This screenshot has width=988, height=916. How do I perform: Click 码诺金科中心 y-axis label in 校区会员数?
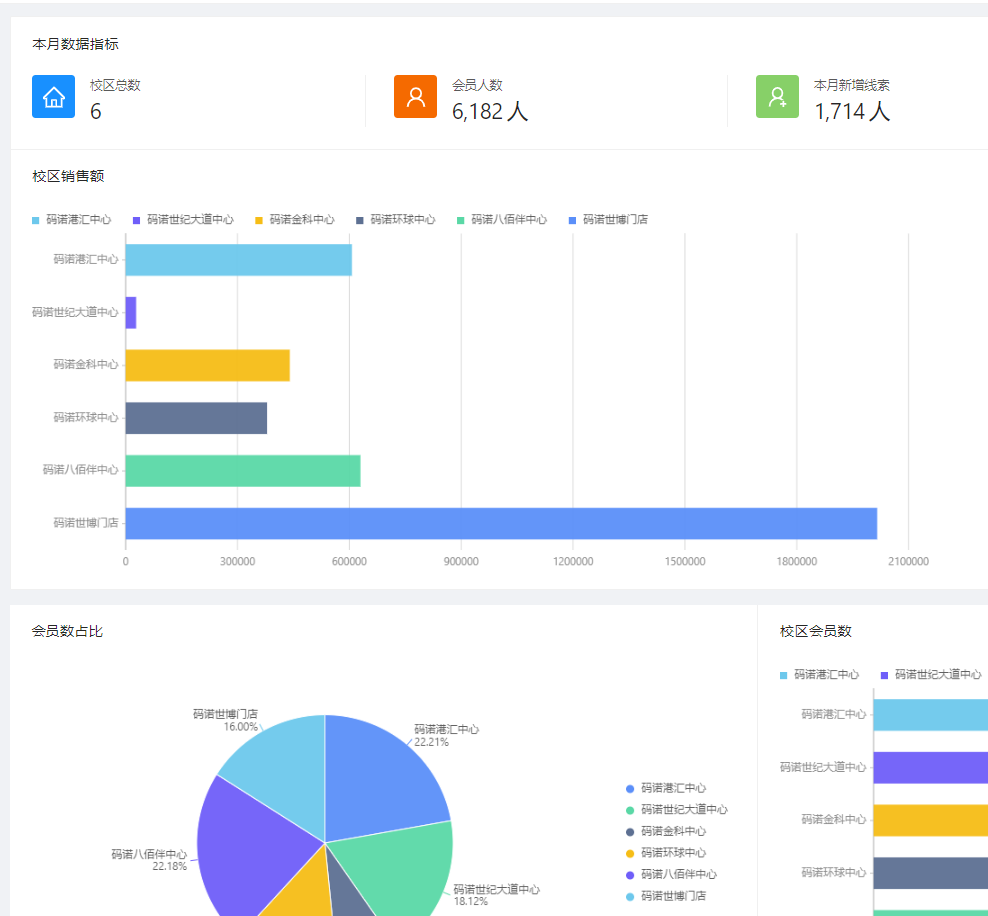click(x=834, y=820)
